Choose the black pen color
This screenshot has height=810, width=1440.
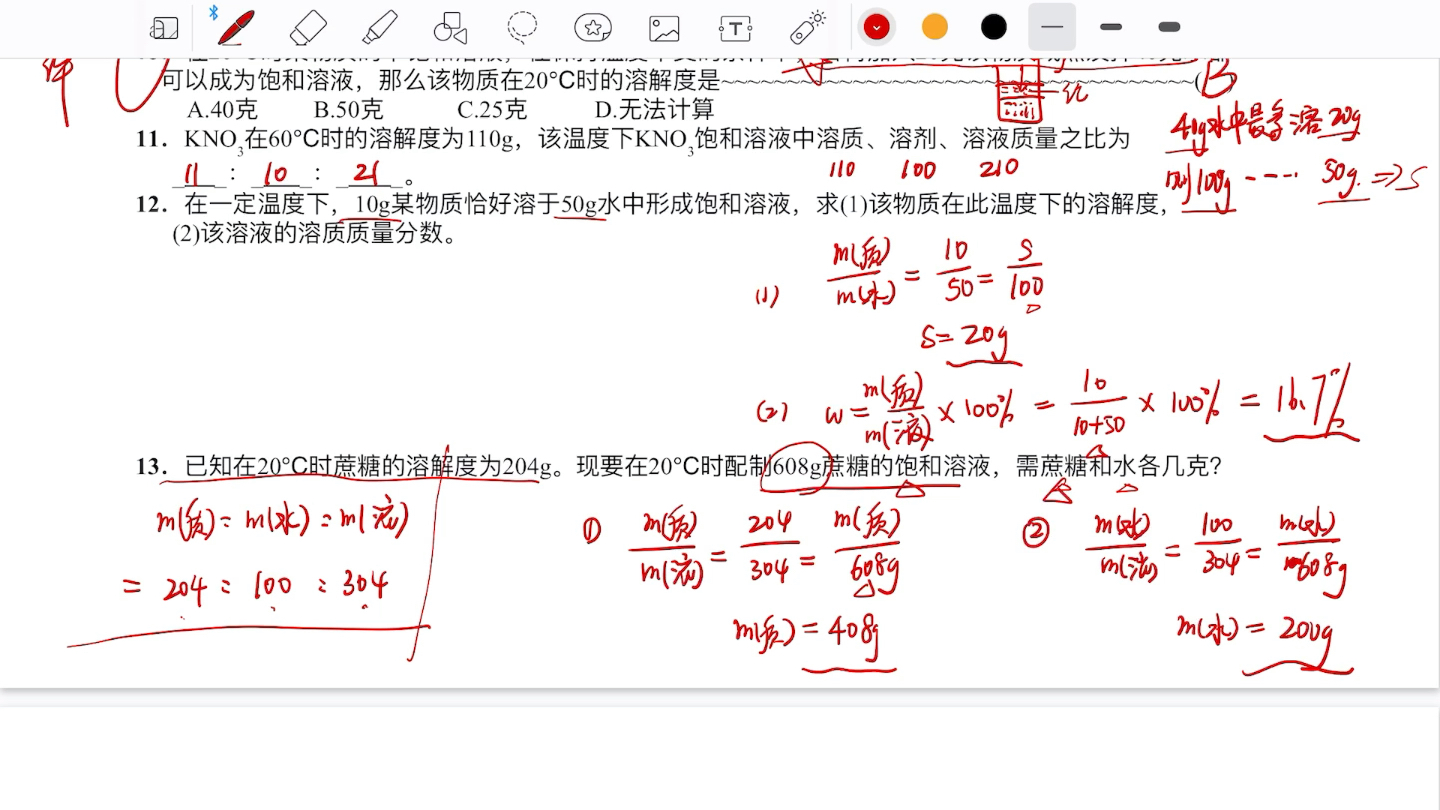993,27
